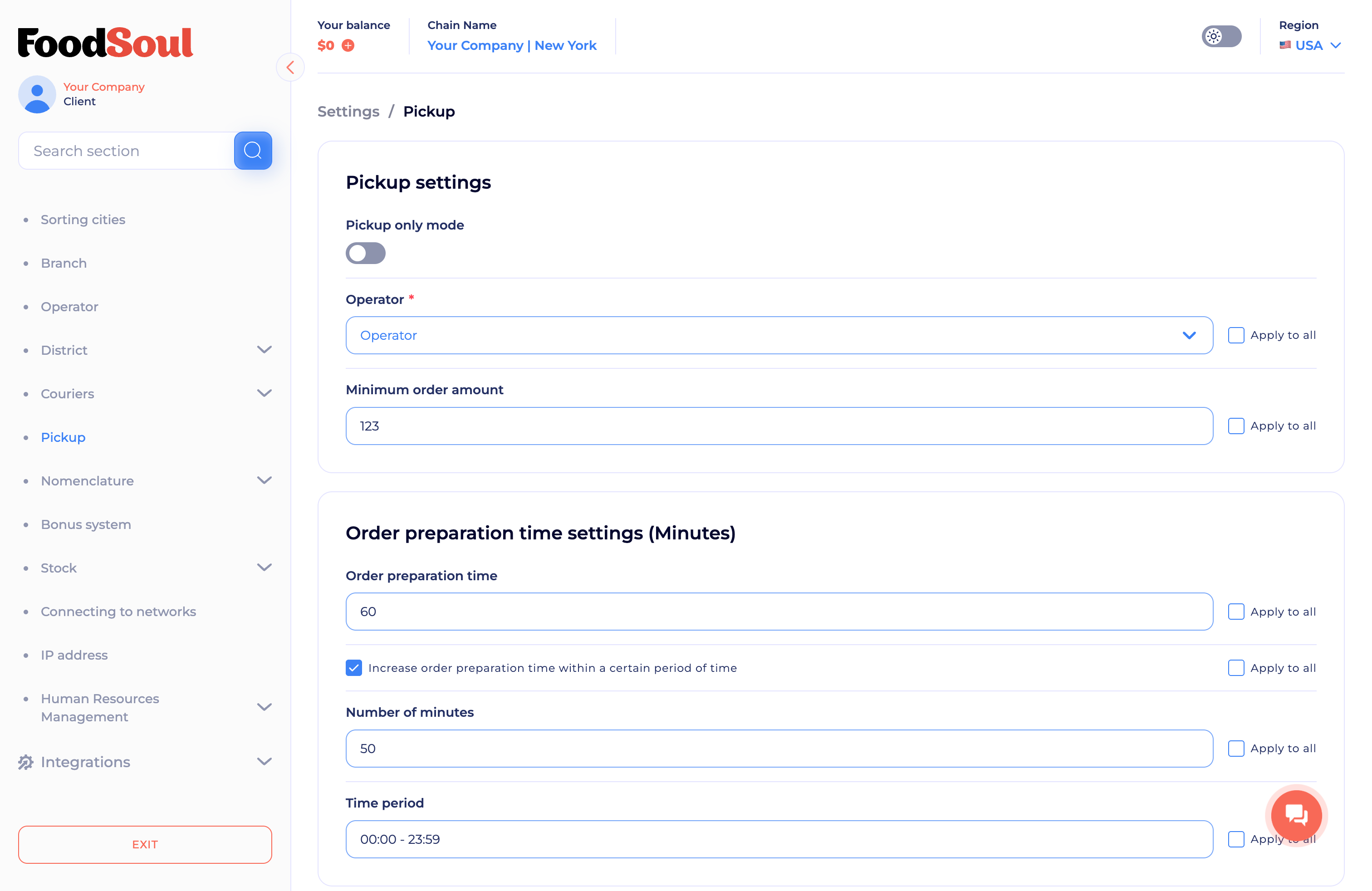Open Your Company | New York link
The image size is (1372, 891).
[512, 45]
